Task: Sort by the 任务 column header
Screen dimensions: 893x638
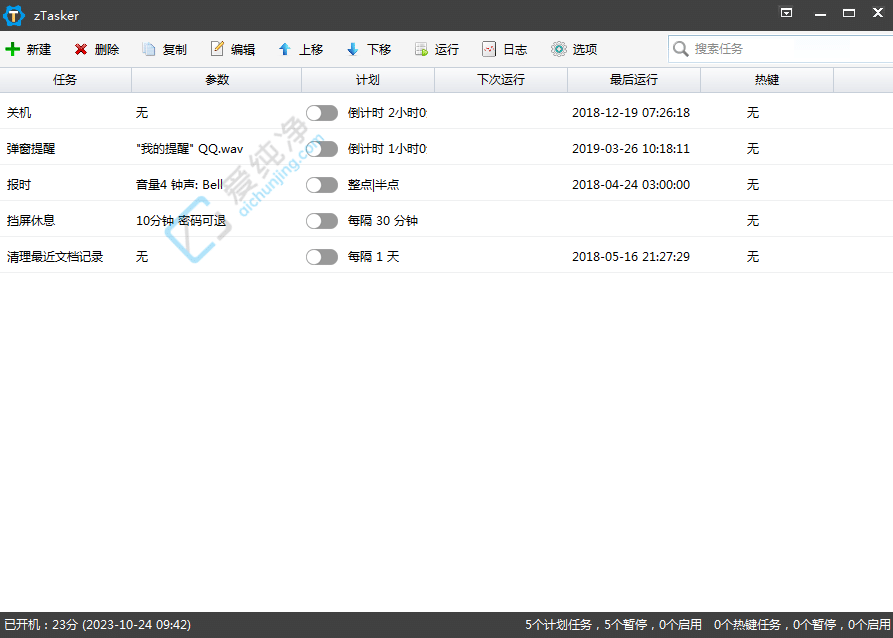Action: point(65,80)
